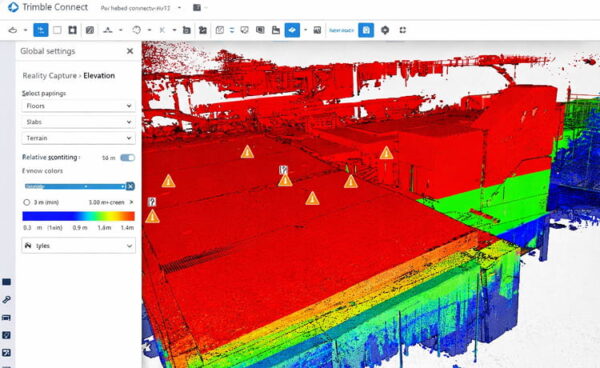This screenshot has height=368, width=600.
Task: Click the 0.9 m gradient label
Action: point(80,228)
